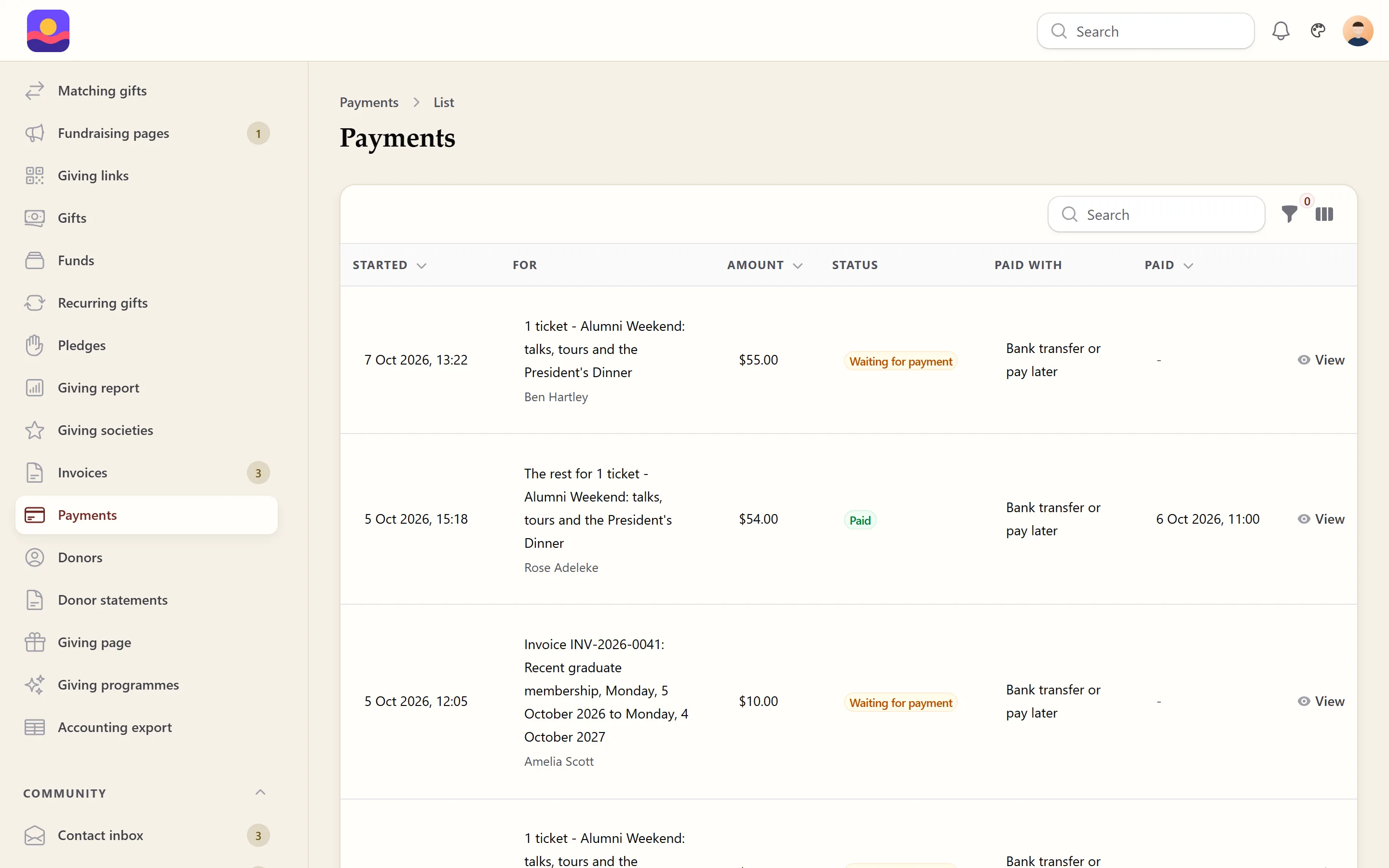1389x868 pixels.
Task: Click the Funds wallet icon
Action: (34, 260)
